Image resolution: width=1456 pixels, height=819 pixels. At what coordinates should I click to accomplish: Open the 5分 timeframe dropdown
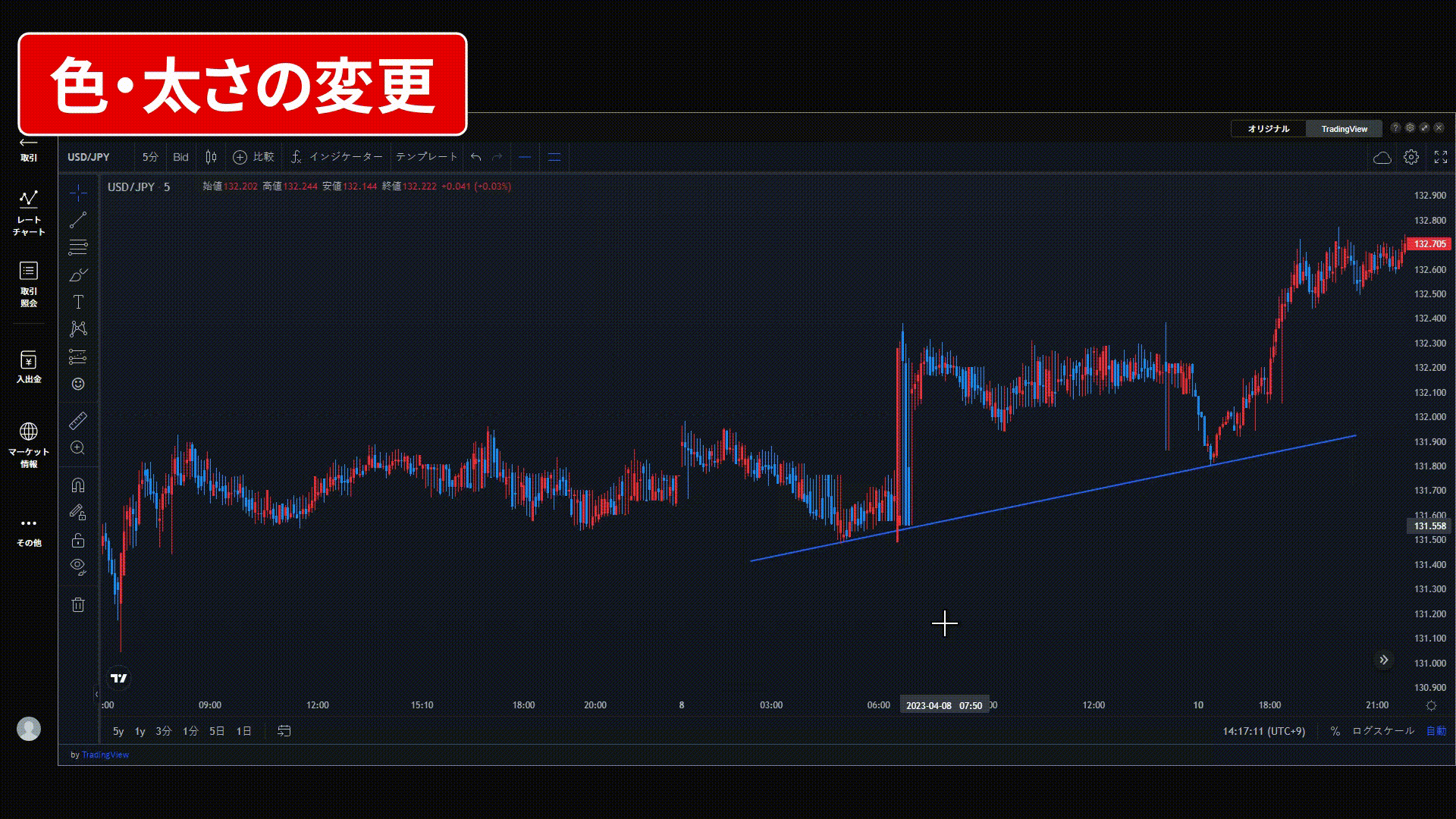[150, 157]
